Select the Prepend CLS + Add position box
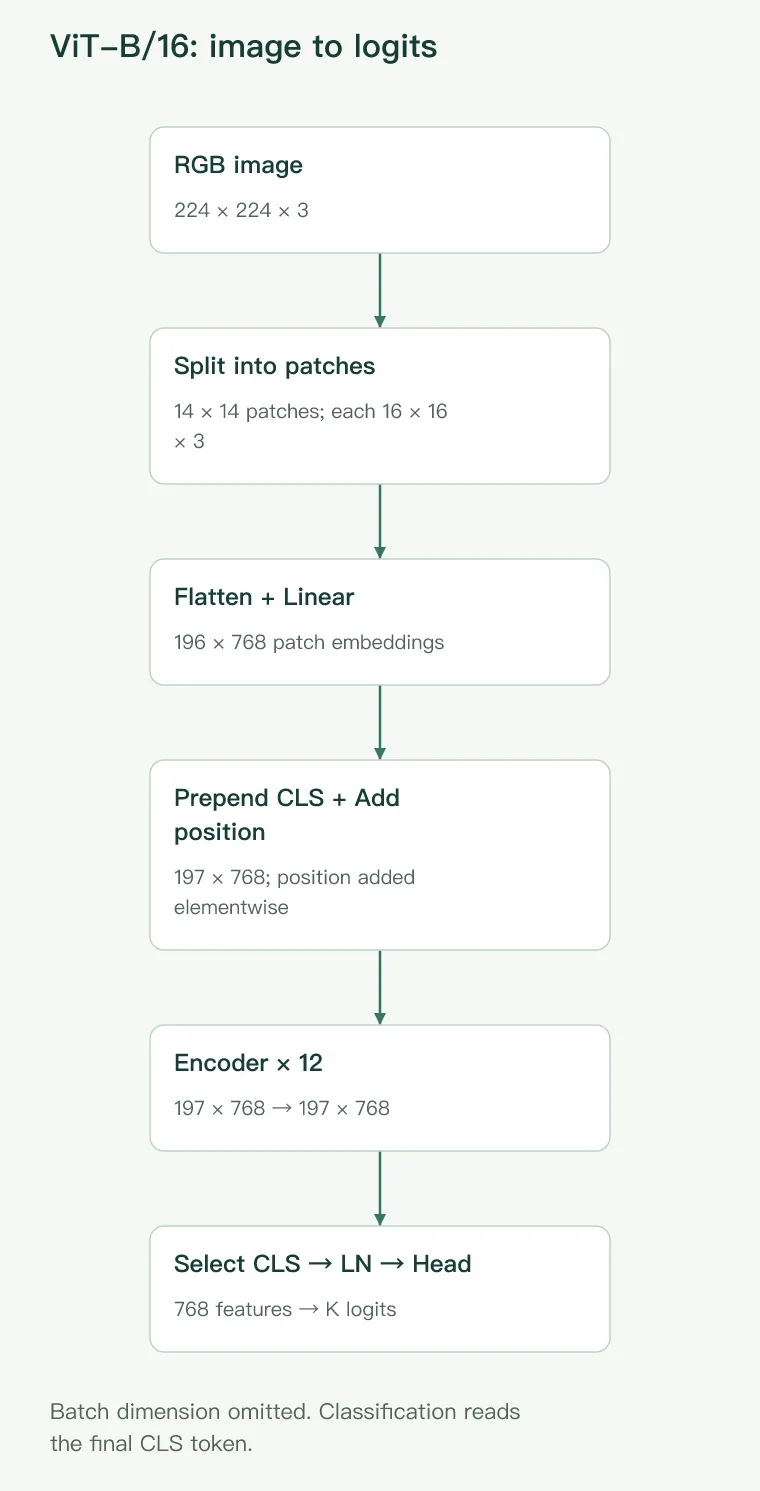This screenshot has width=760, height=1491. point(380,855)
